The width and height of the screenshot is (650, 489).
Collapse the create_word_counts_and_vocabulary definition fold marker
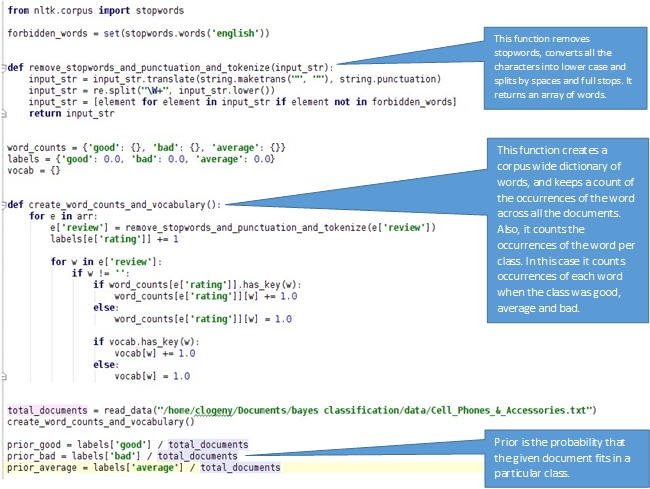tap(4, 204)
